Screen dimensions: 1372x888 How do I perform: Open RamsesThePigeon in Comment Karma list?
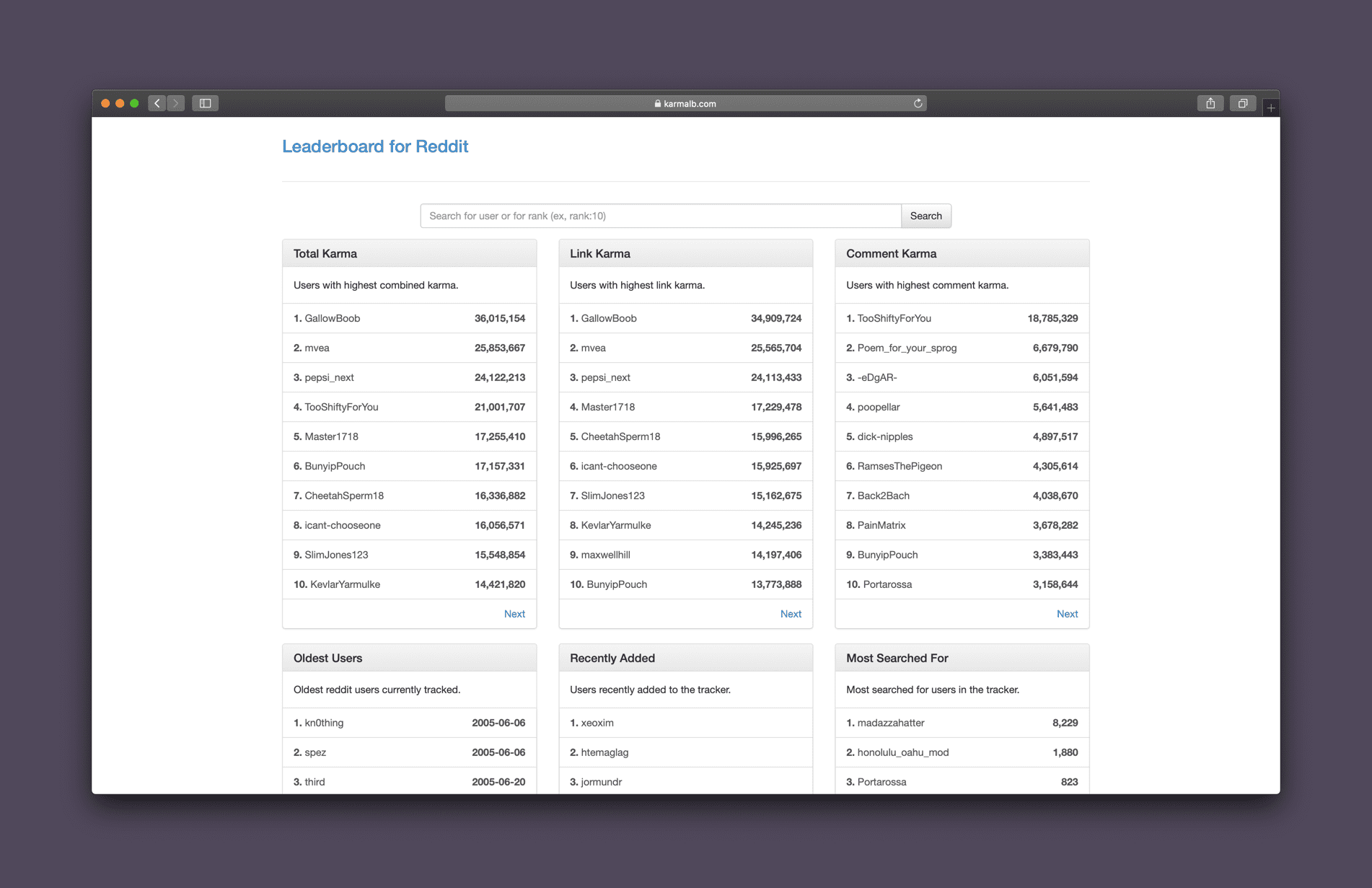click(900, 466)
